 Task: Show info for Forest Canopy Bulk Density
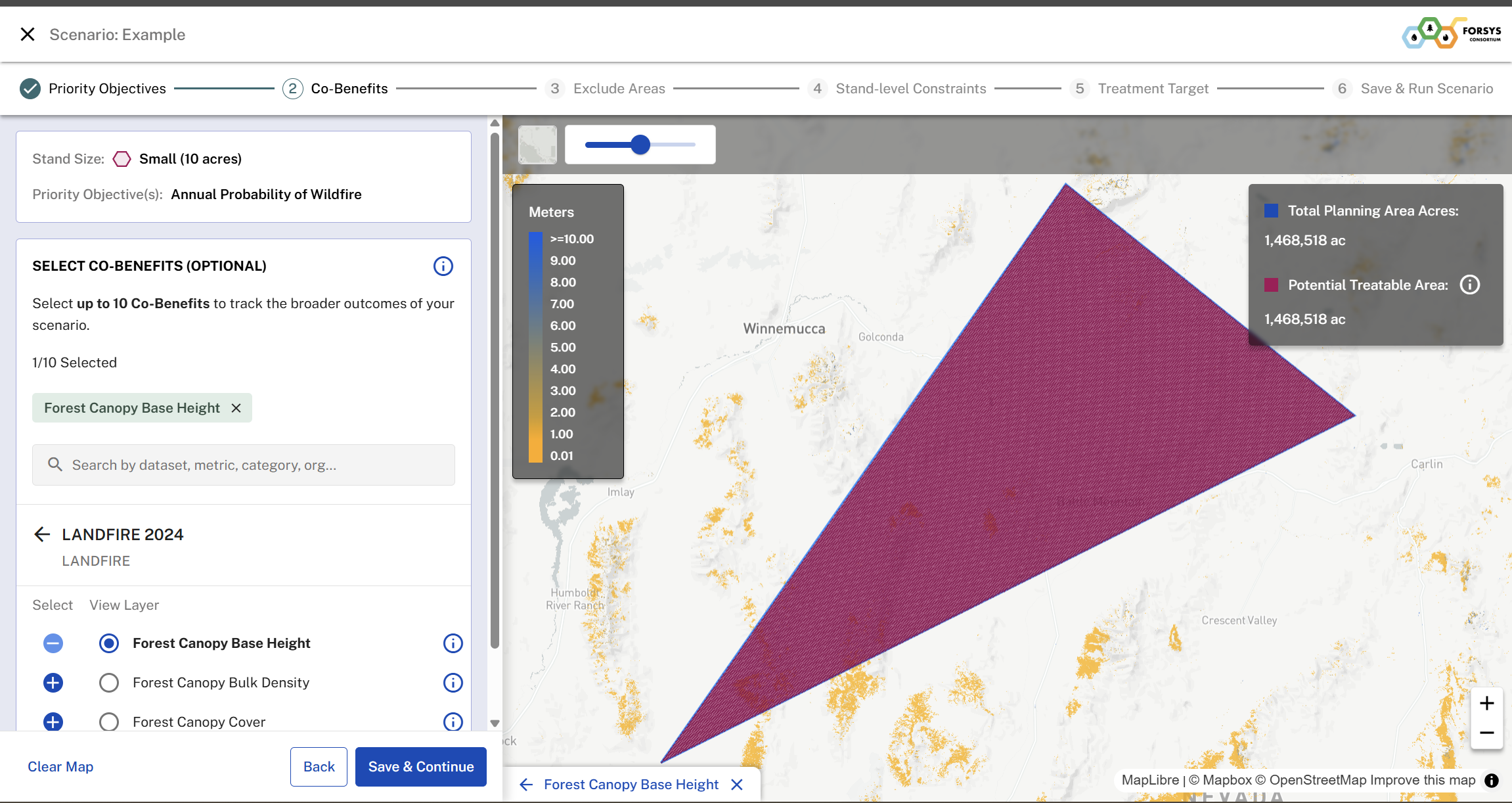453,683
